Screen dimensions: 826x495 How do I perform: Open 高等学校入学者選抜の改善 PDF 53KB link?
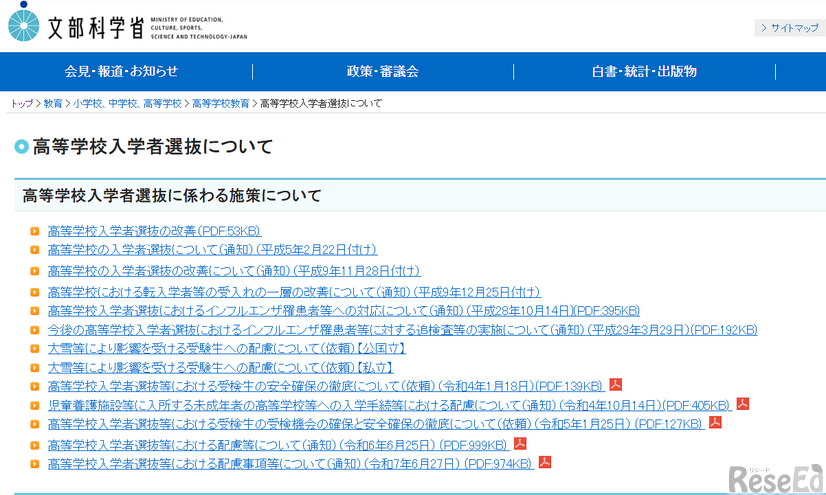pos(153,231)
